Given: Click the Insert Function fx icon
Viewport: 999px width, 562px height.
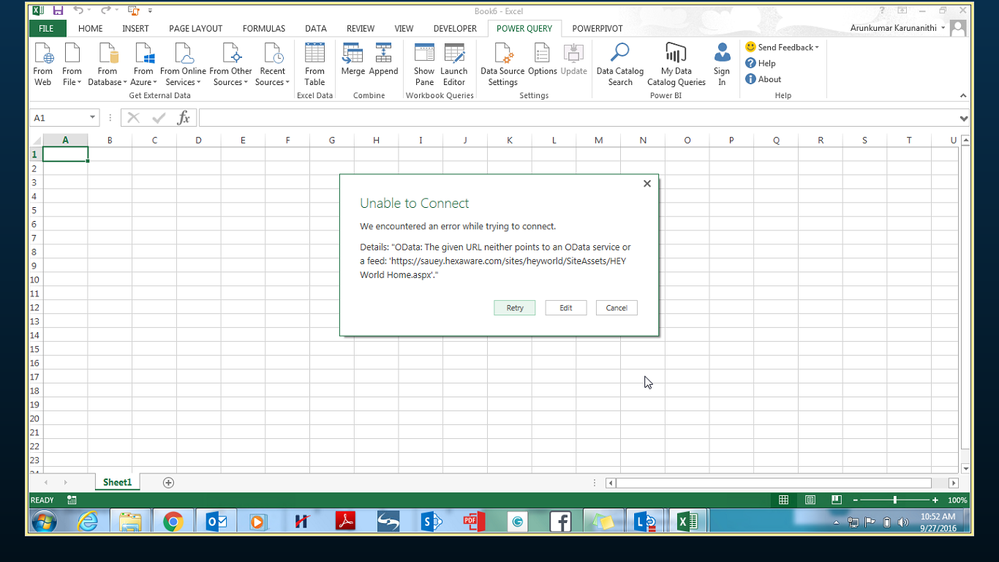Looking at the screenshot, I should coord(183,117).
